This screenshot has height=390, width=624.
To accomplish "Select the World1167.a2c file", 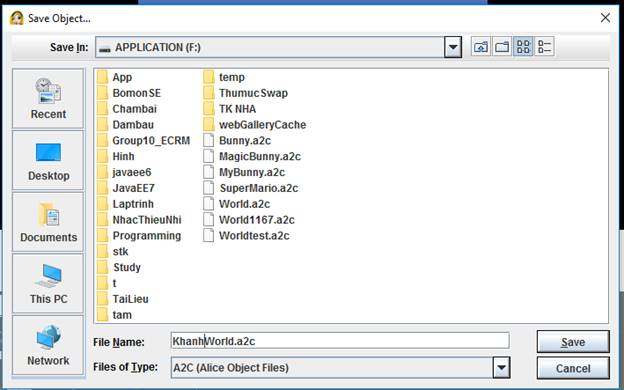I will point(249,220).
